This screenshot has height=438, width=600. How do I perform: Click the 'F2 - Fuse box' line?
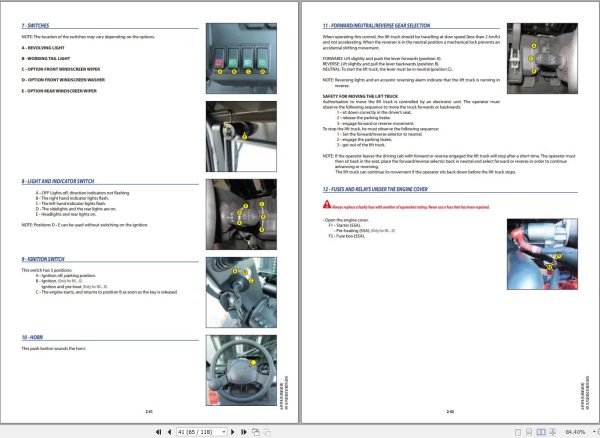(347, 236)
